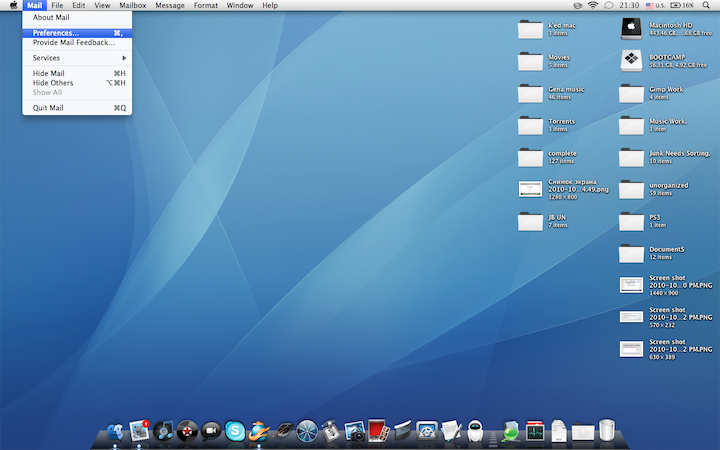Screen dimensions: 720x450
Task: Launch iTunes from the Dock
Action: (x=163, y=431)
